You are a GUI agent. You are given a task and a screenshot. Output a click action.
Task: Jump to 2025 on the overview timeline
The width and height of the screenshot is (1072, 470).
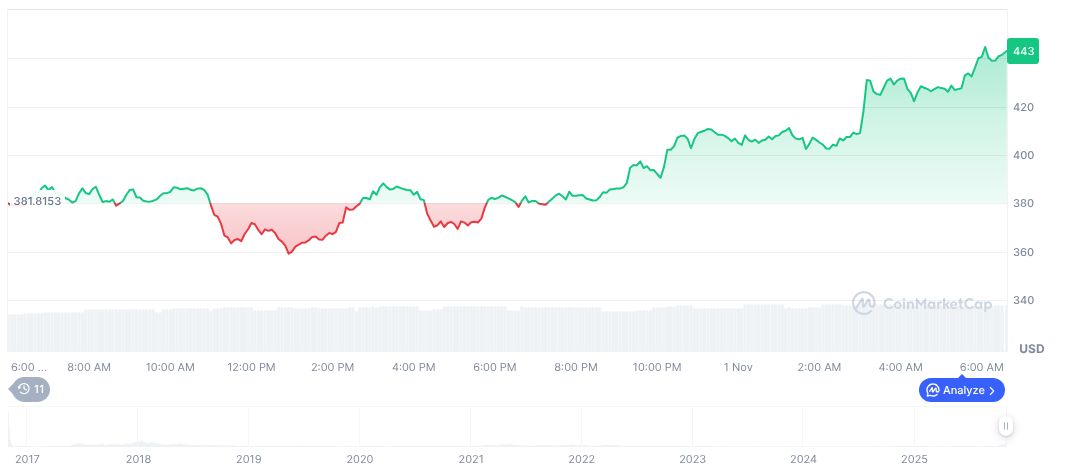[914, 459]
